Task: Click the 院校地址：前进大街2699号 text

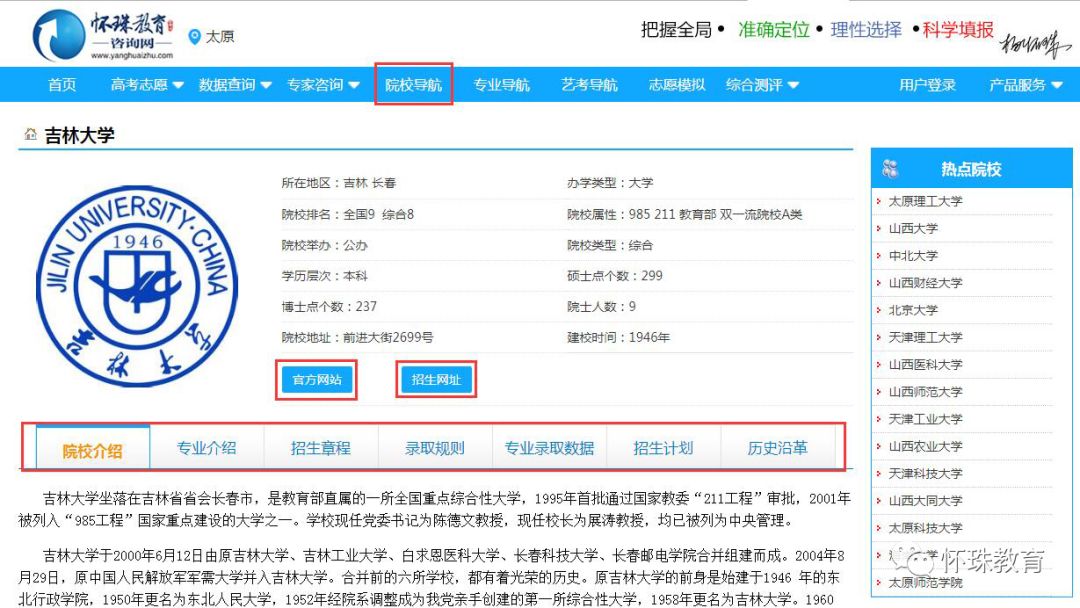Action: pos(357,337)
